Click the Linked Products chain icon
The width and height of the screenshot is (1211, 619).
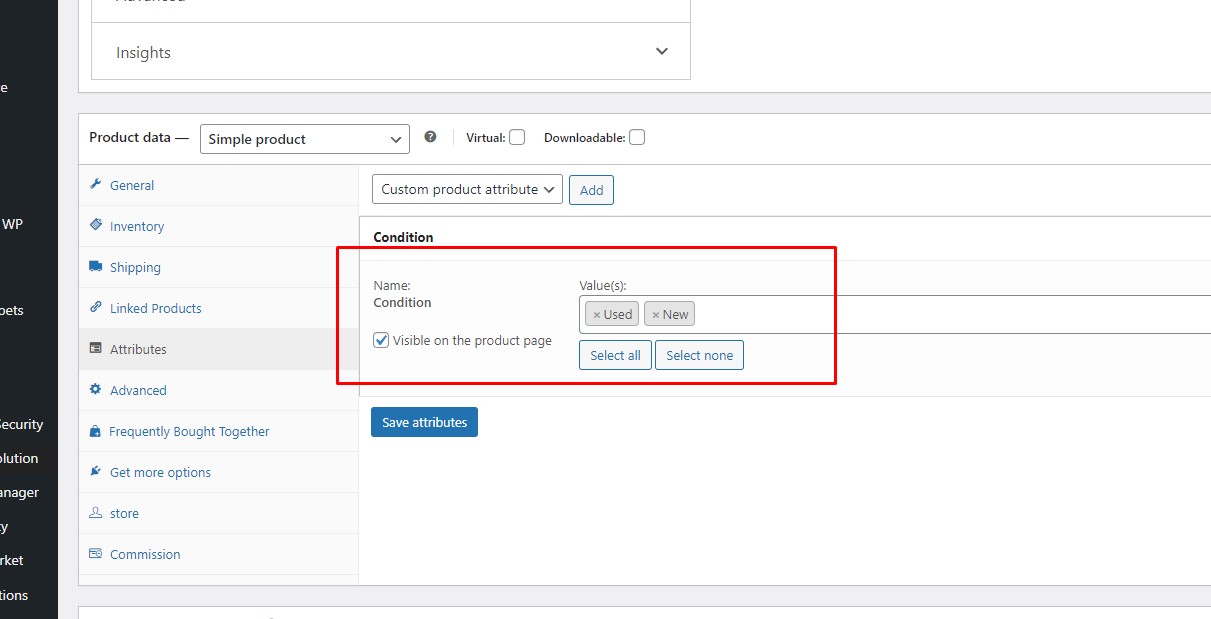96,308
